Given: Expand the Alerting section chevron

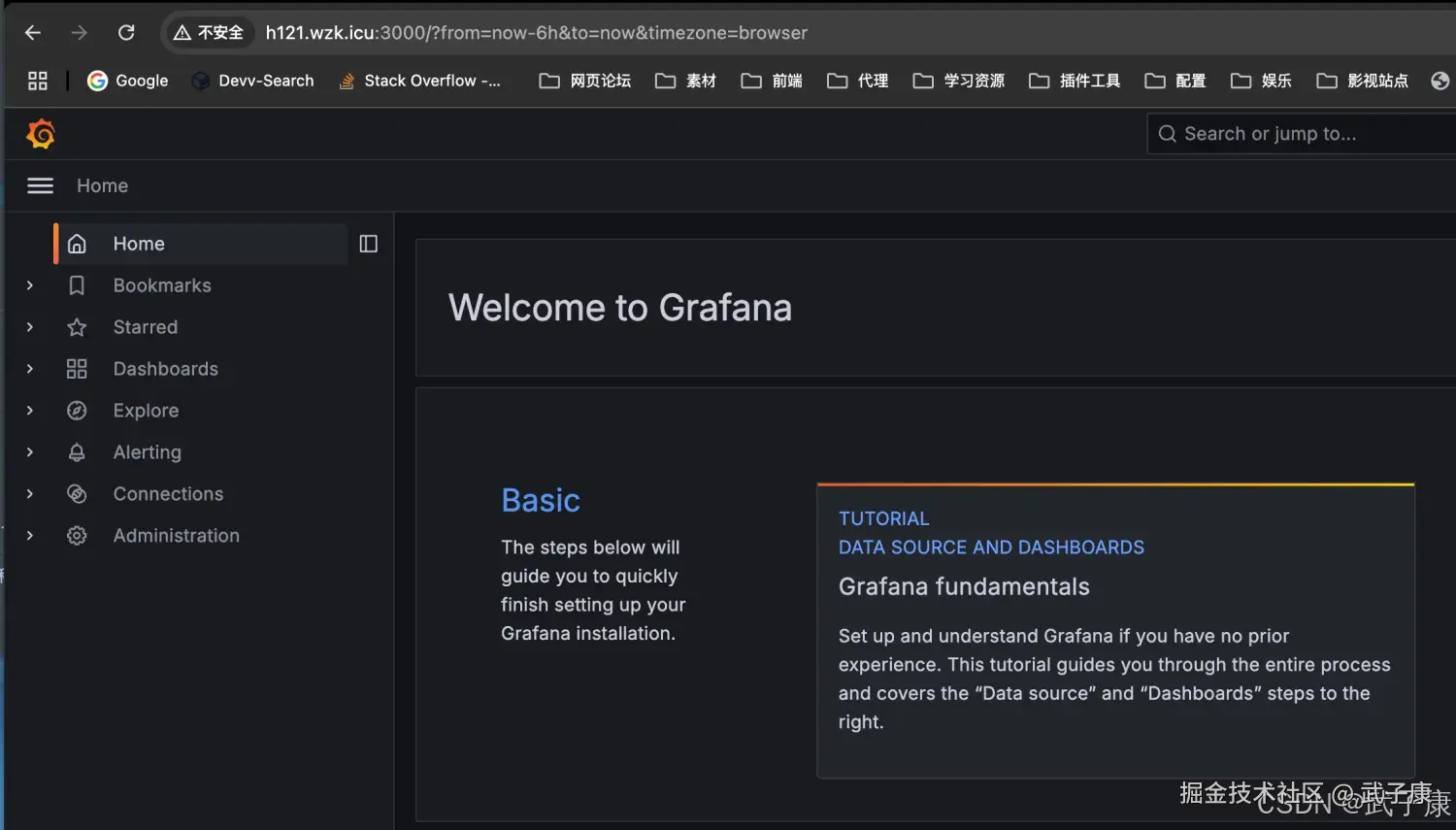Looking at the screenshot, I should point(29,451).
